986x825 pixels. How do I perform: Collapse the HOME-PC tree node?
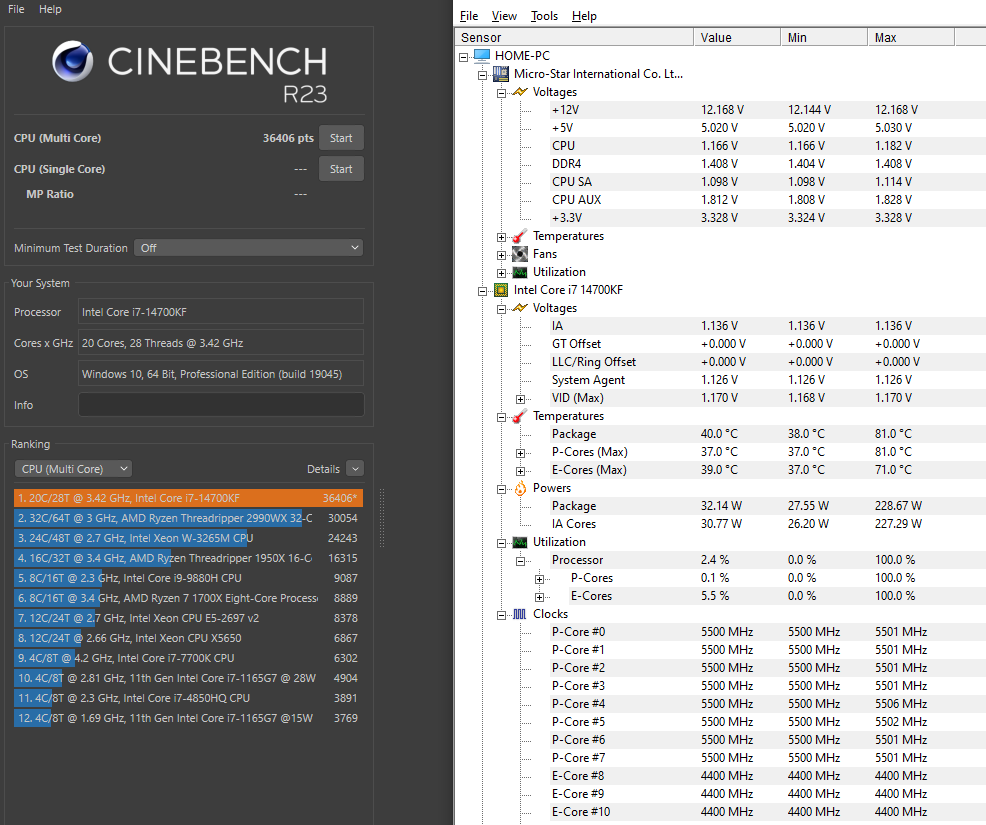[x=463, y=57]
